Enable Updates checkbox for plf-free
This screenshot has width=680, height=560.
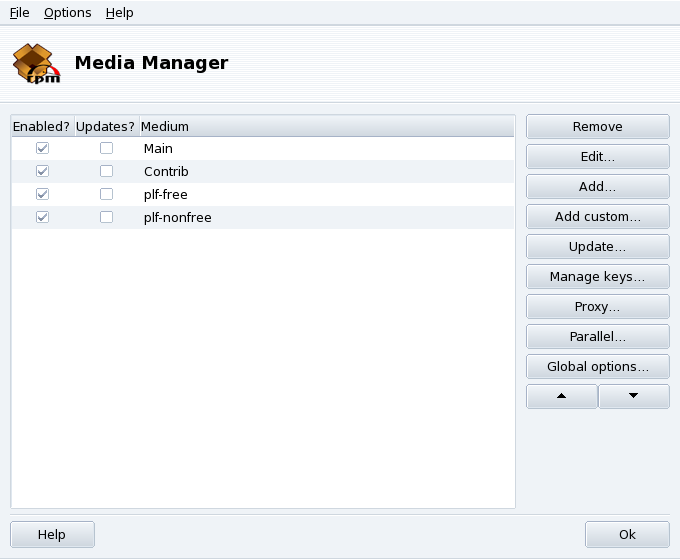pos(106,194)
